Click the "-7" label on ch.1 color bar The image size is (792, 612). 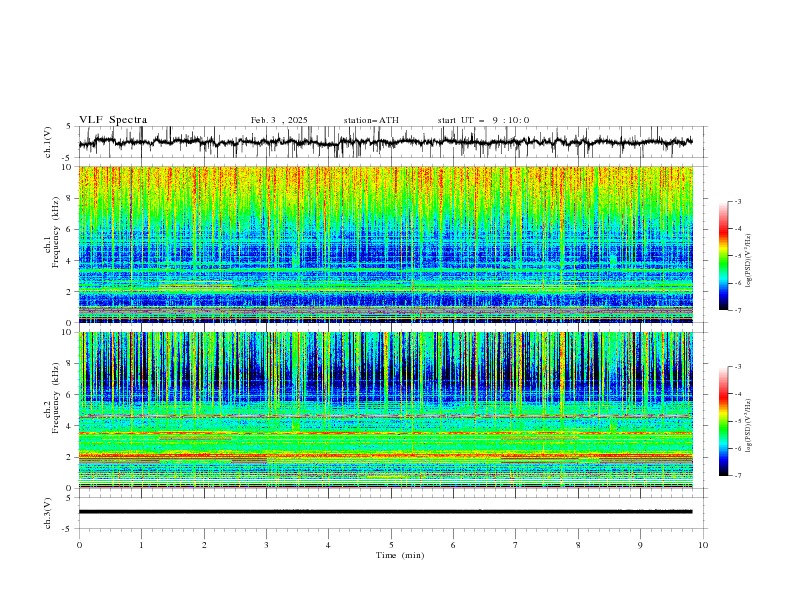tap(737, 310)
